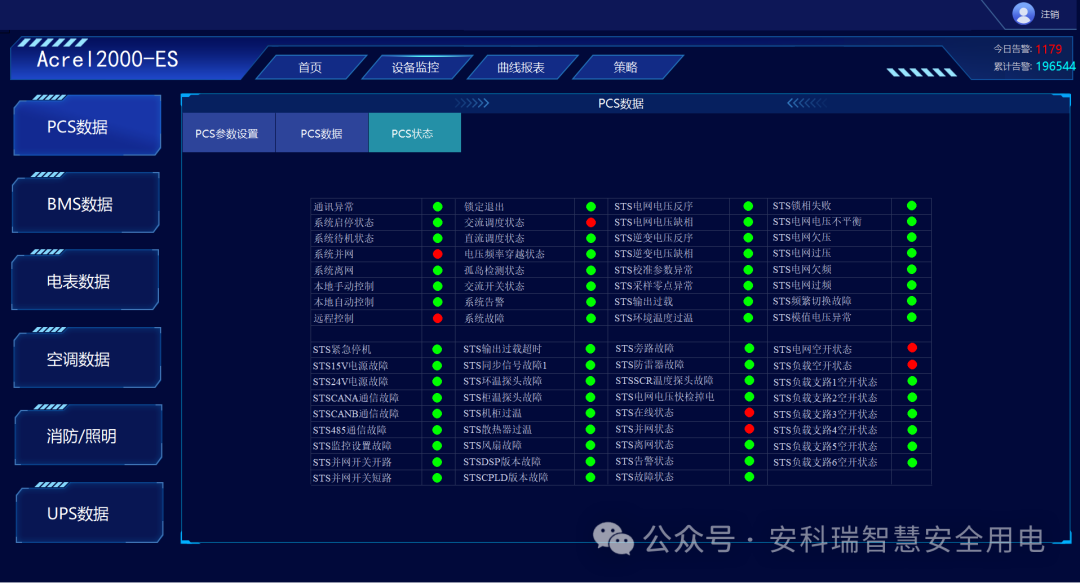Click the STSSCR温度探头故障 label
The height and width of the screenshot is (583, 1080).
[664, 380]
